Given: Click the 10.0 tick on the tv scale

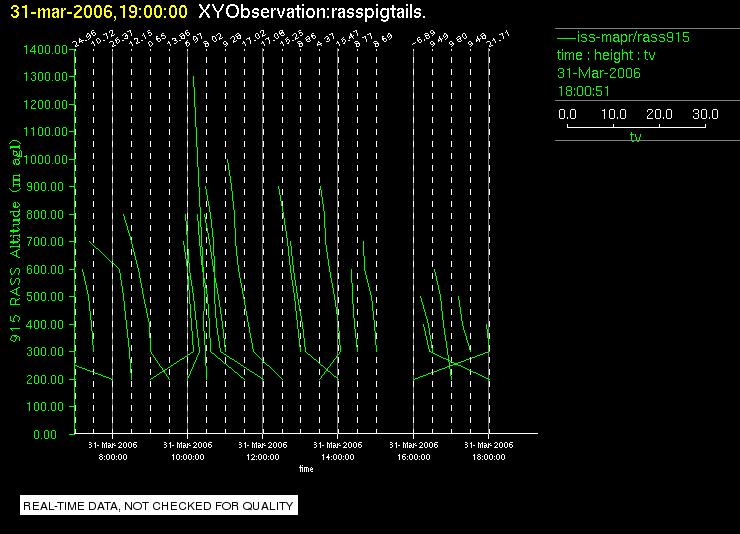Looking at the screenshot, I should 614,114.
